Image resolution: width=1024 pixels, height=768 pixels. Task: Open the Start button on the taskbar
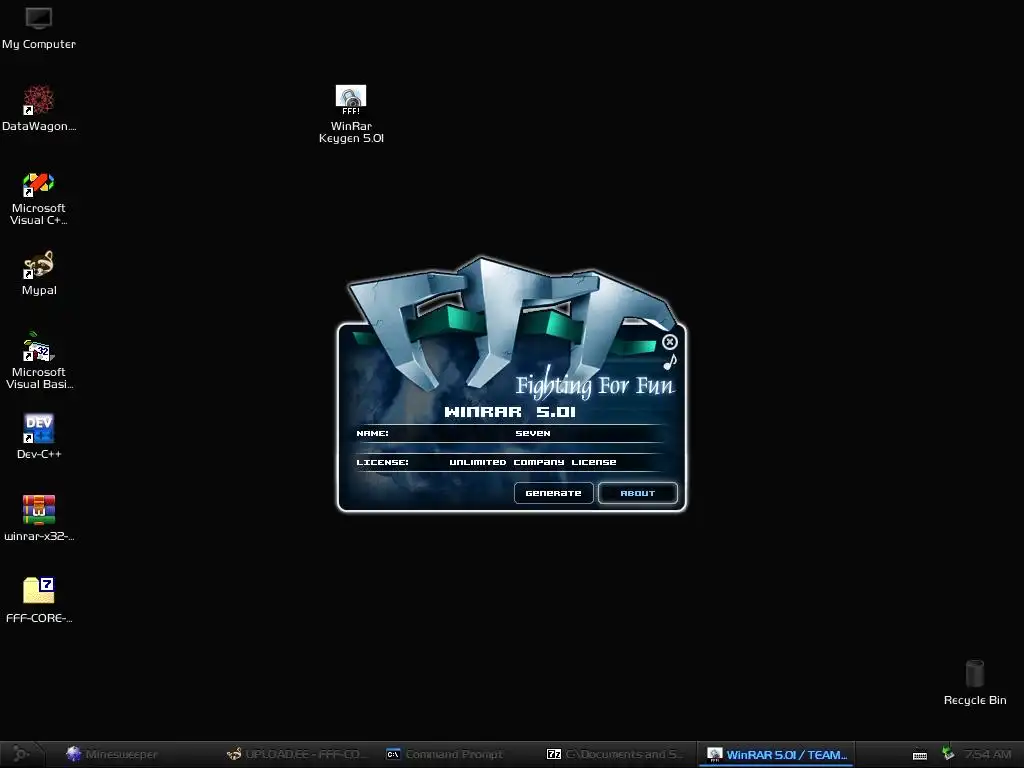point(21,754)
